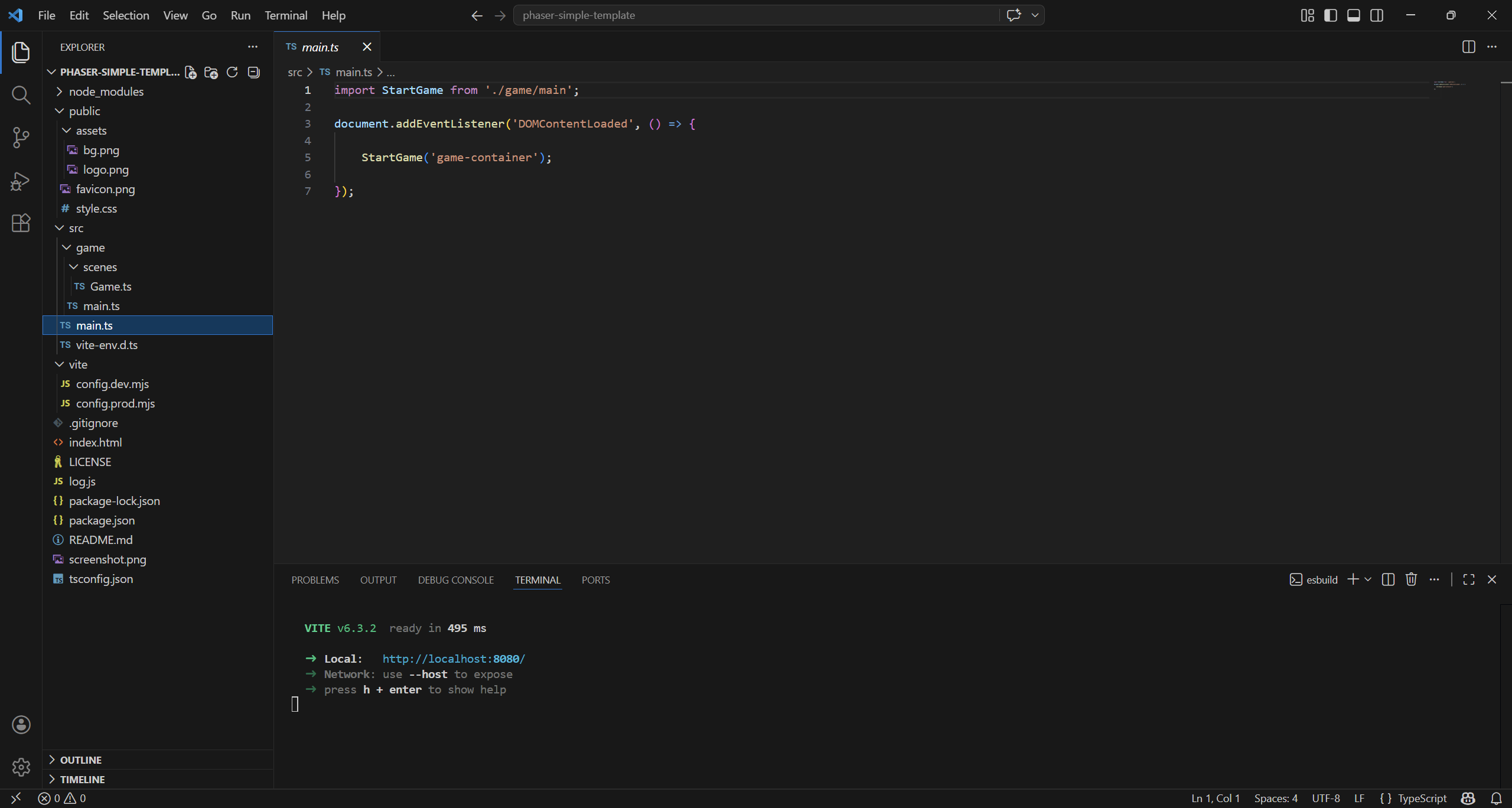The image size is (1512, 808).
Task: Click the phaser-simple-template command center search box
Action: [x=756, y=15]
